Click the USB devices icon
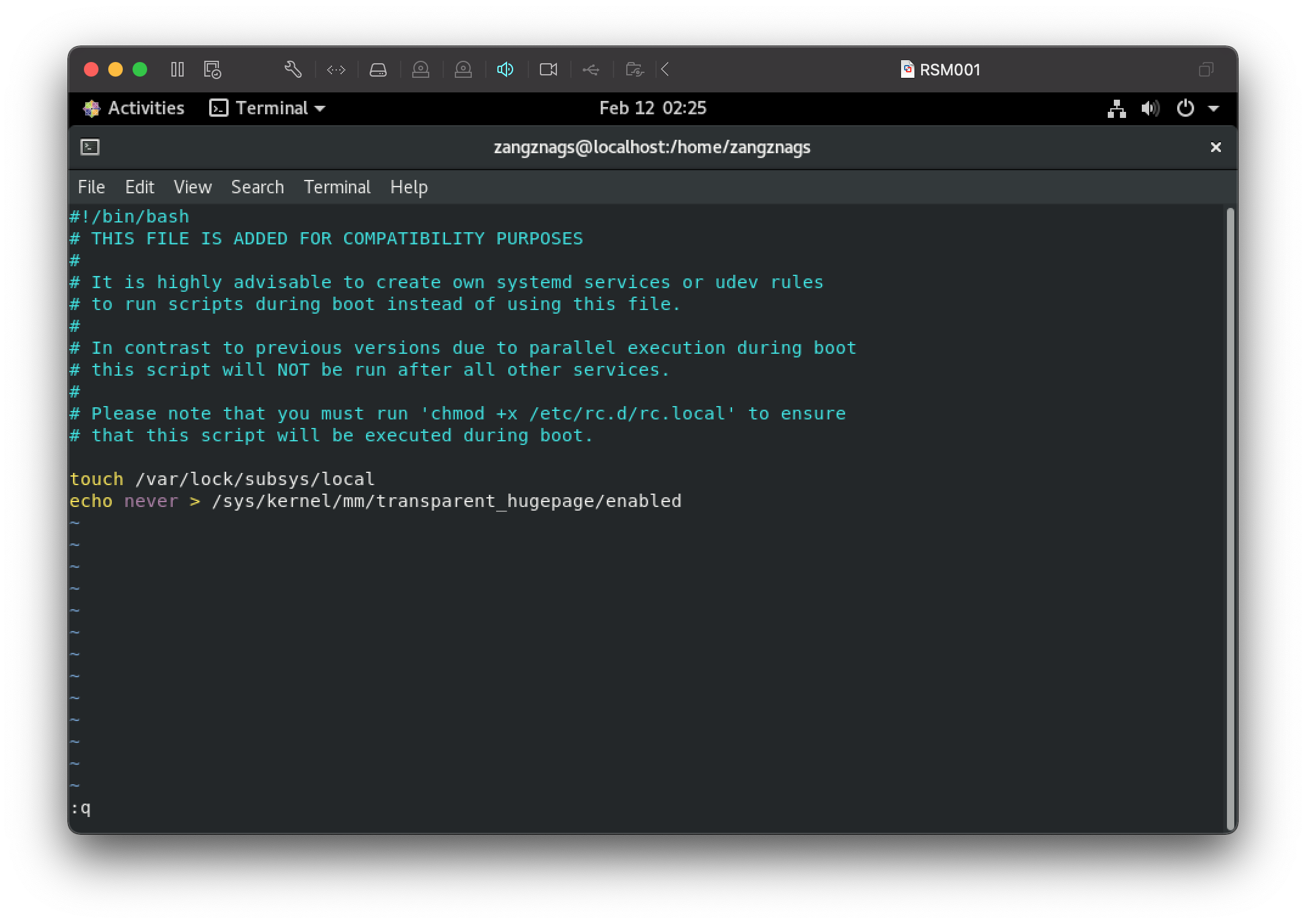Viewport: 1306px width, 924px height. pos(591,70)
